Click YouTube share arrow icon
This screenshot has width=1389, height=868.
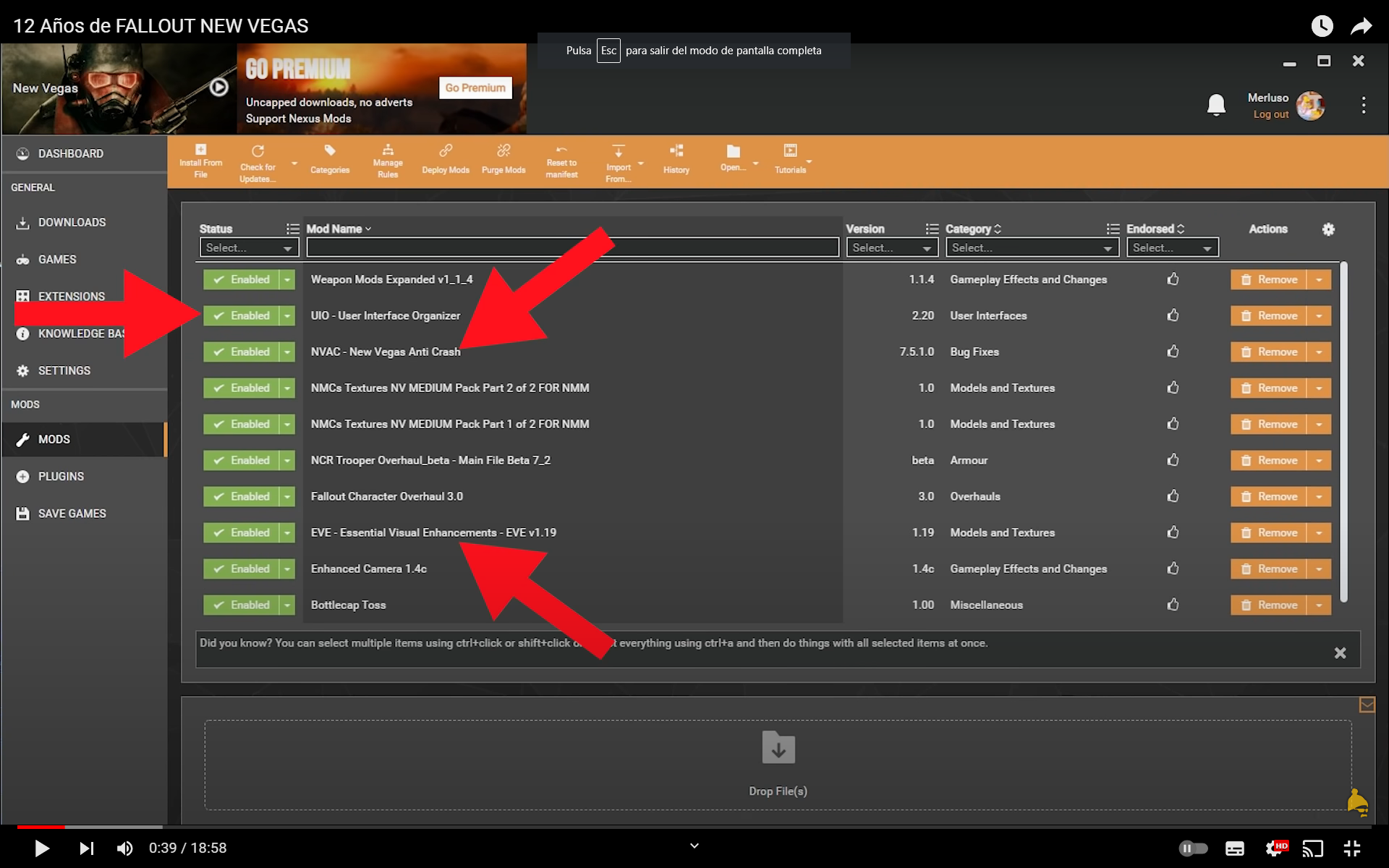[x=1362, y=26]
